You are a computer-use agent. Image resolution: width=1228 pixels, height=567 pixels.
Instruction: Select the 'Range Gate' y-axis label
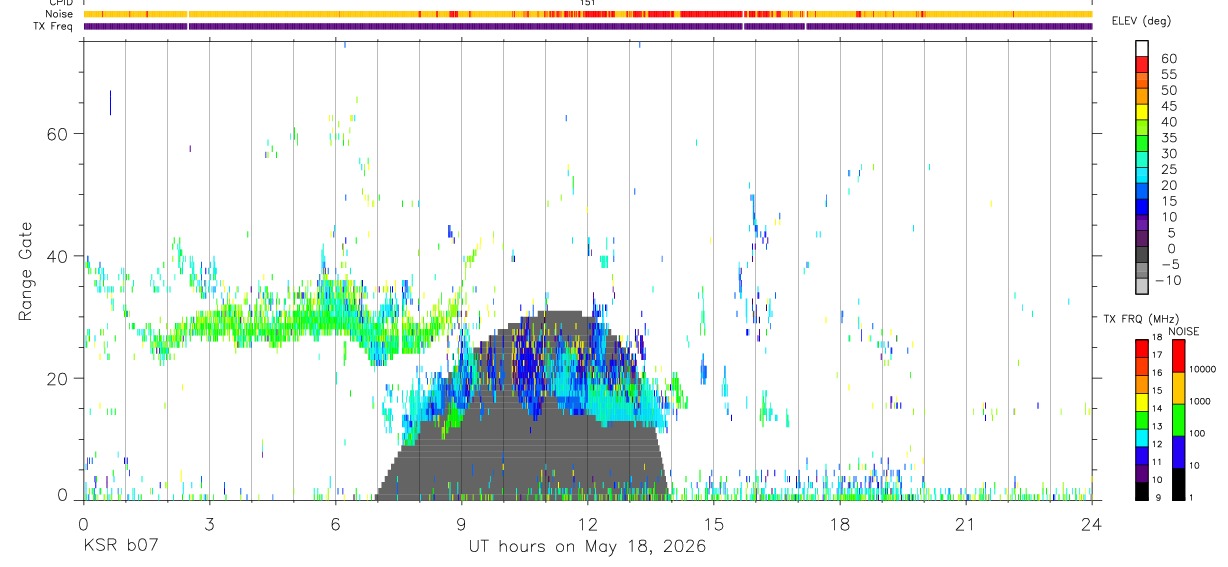(27, 271)
